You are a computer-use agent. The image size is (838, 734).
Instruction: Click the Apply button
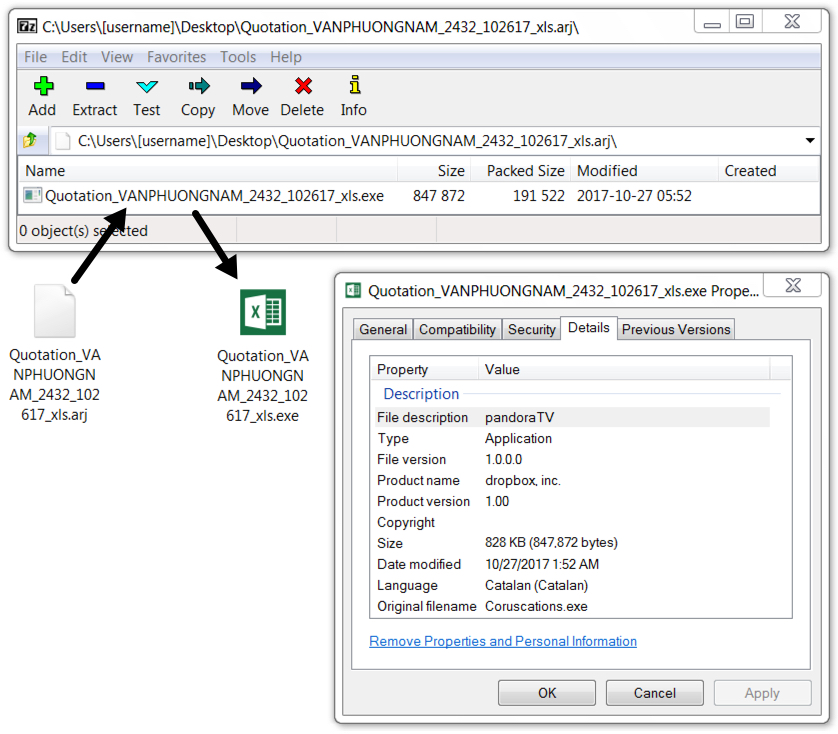[762, 693]
